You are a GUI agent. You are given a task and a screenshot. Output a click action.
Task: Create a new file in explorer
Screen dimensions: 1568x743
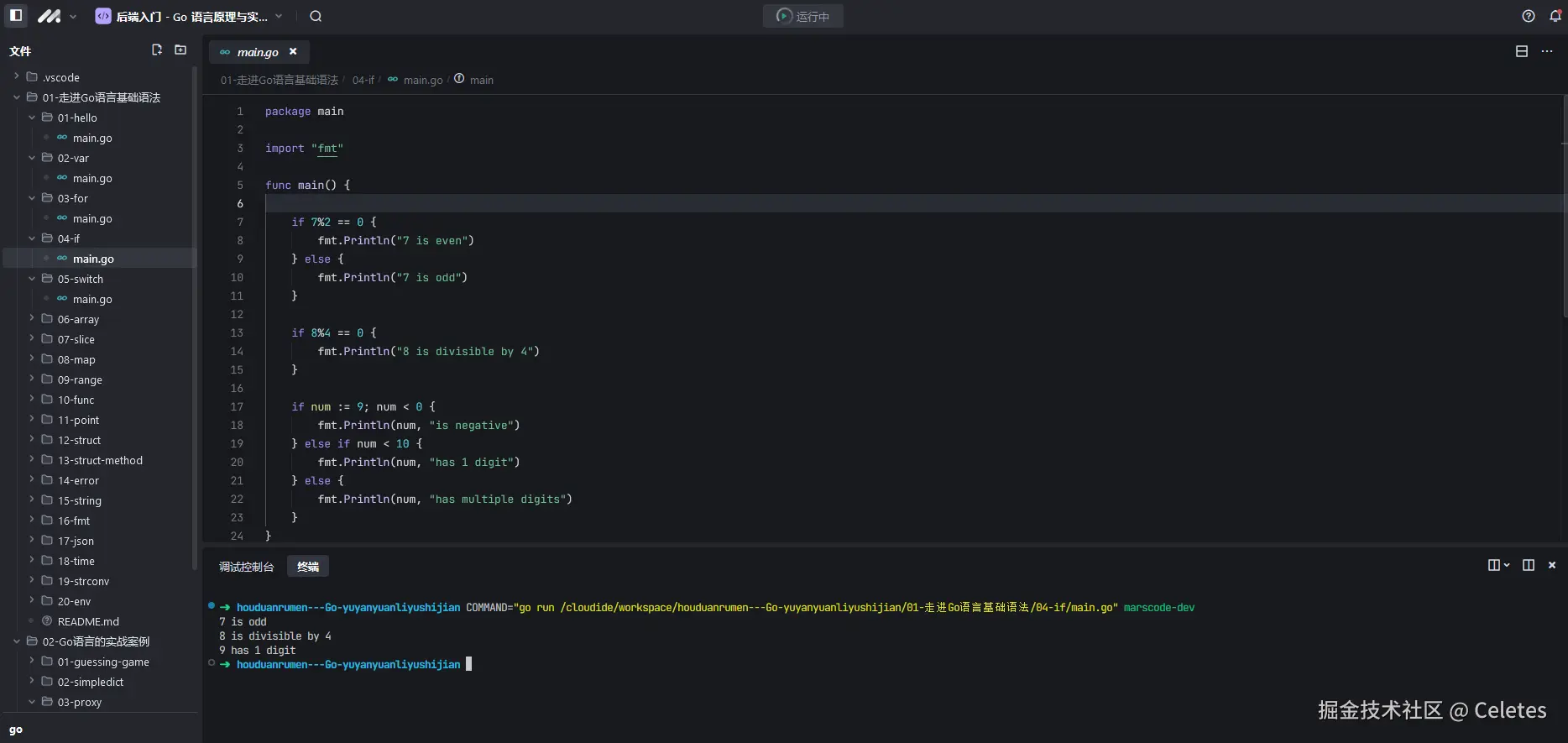(x=157, y=50)
